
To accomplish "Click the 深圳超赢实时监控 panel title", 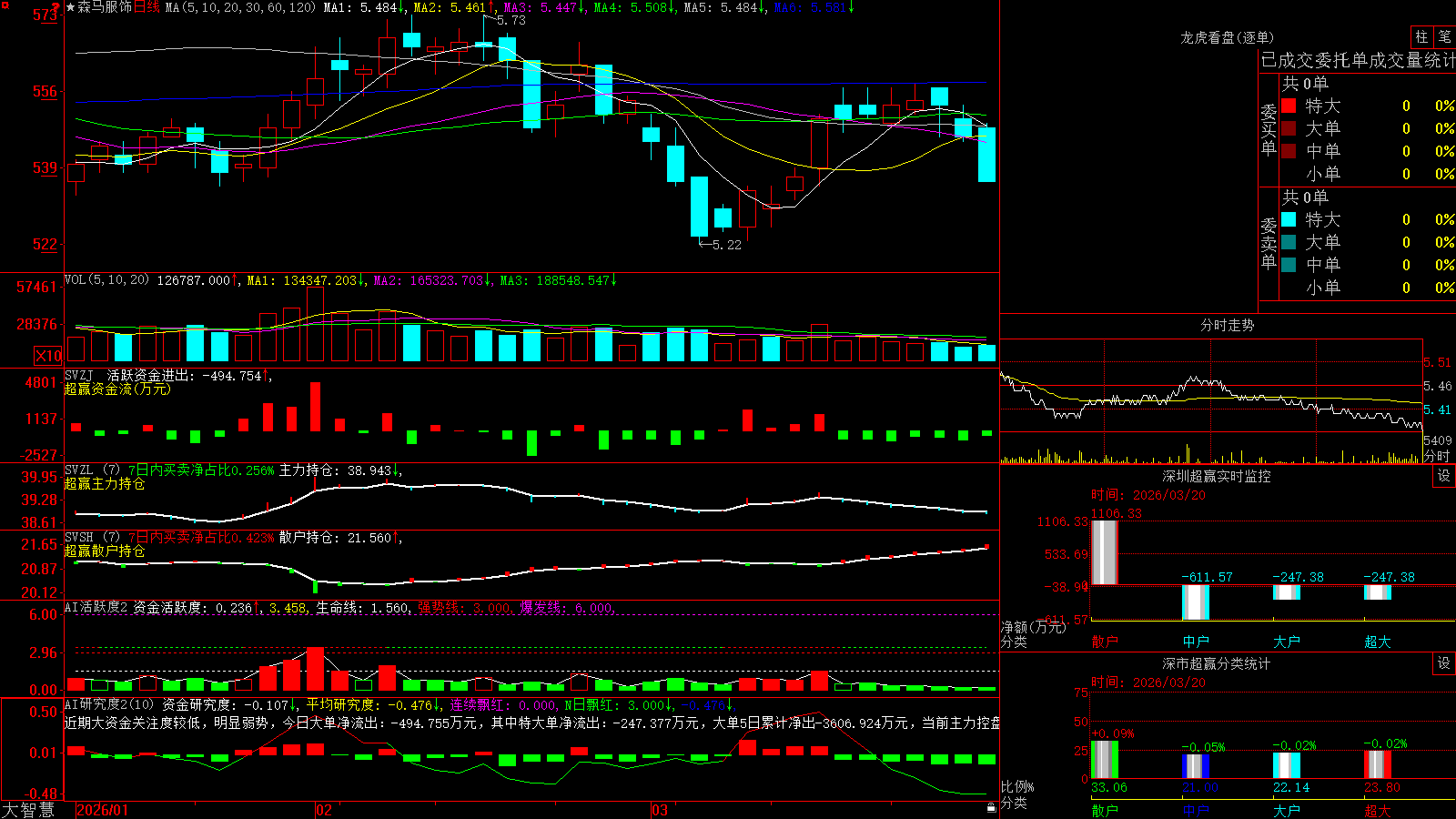I will click(1216, 476).
